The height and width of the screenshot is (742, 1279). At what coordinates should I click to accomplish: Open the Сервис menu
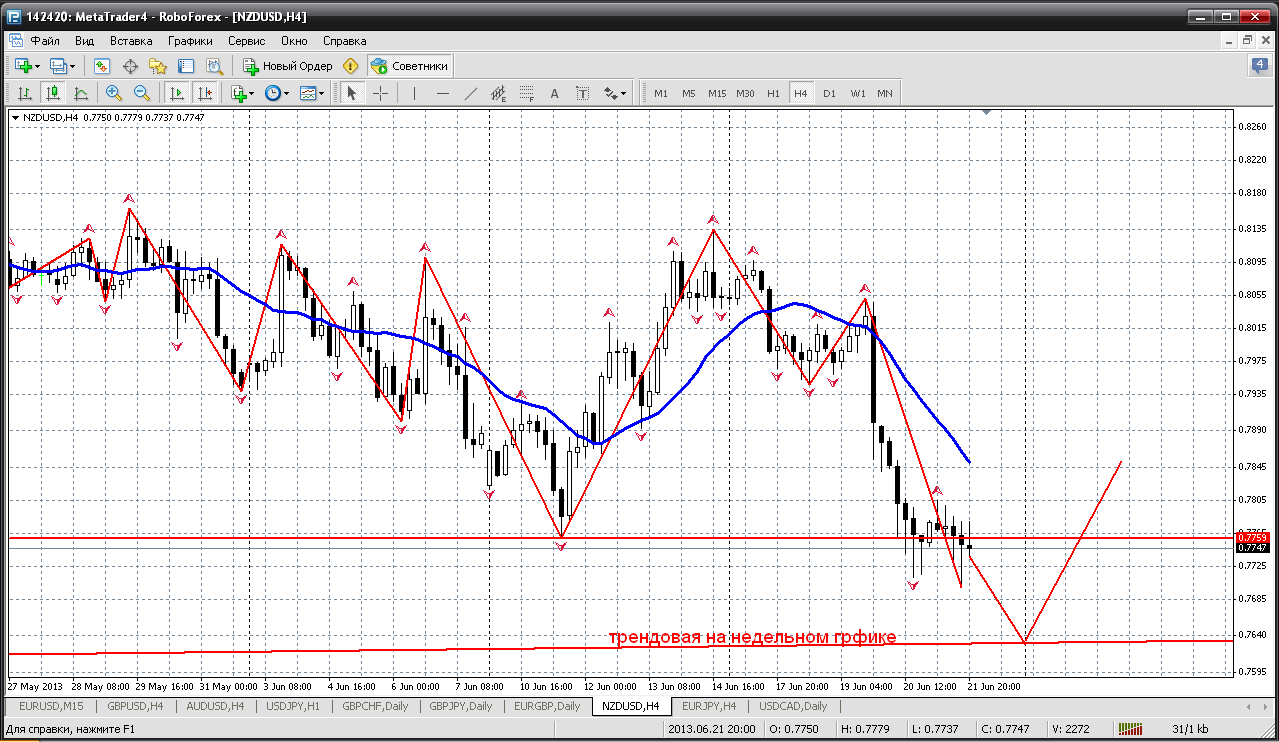click(246, 41)
